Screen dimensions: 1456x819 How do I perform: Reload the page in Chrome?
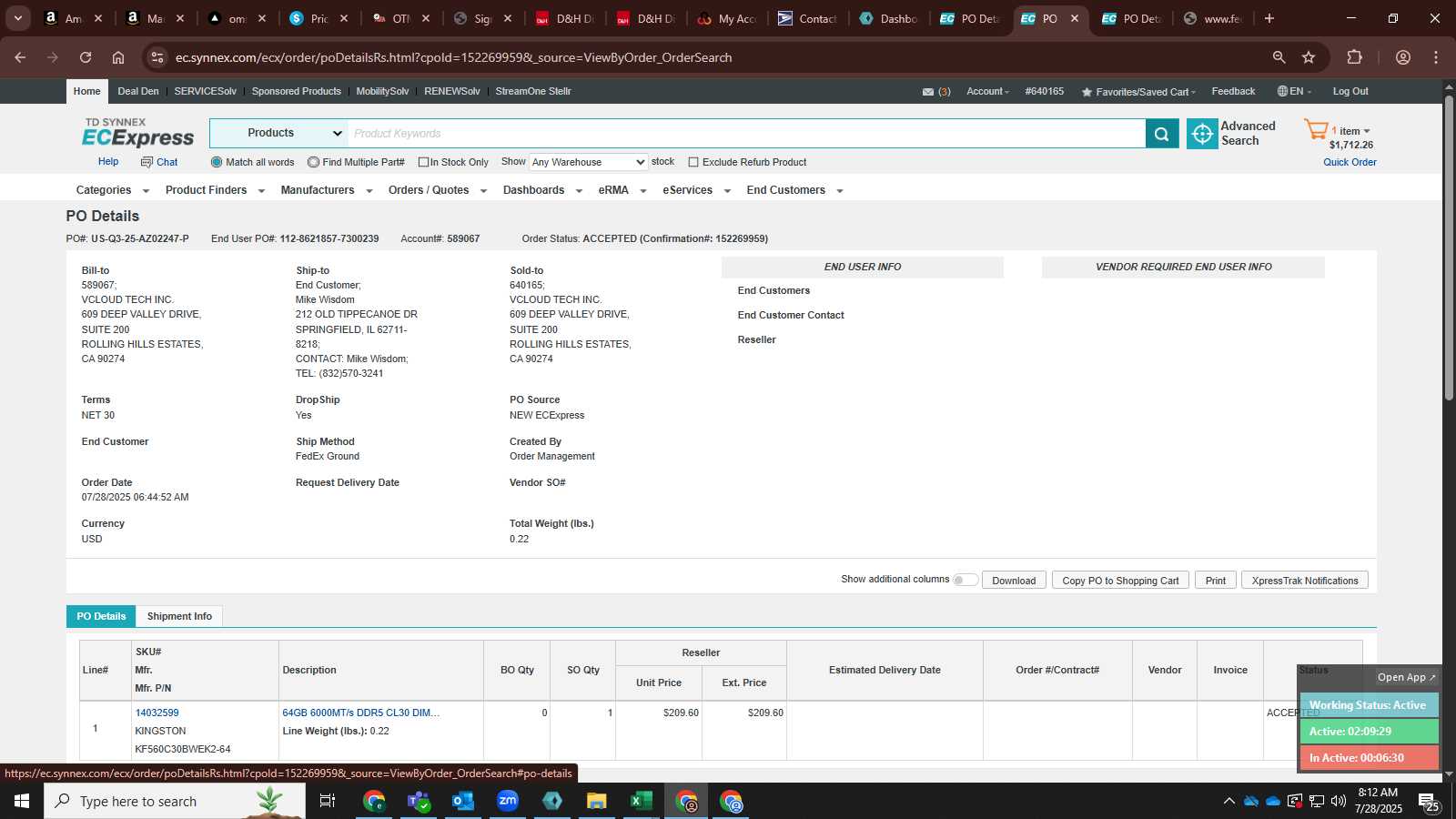(86, 57)
